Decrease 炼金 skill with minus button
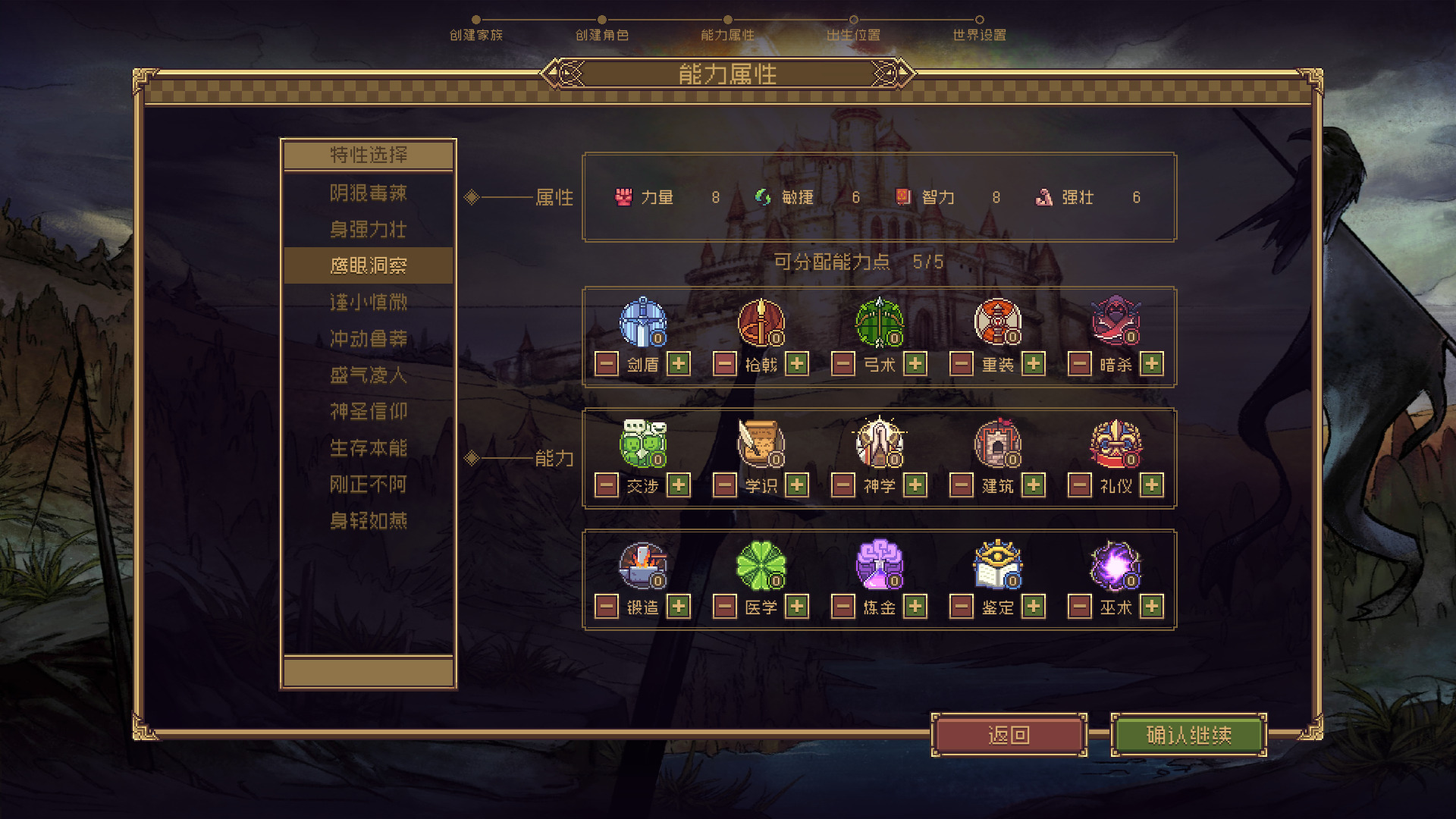Screen dimensions: 1456x819 click(843, 607)
